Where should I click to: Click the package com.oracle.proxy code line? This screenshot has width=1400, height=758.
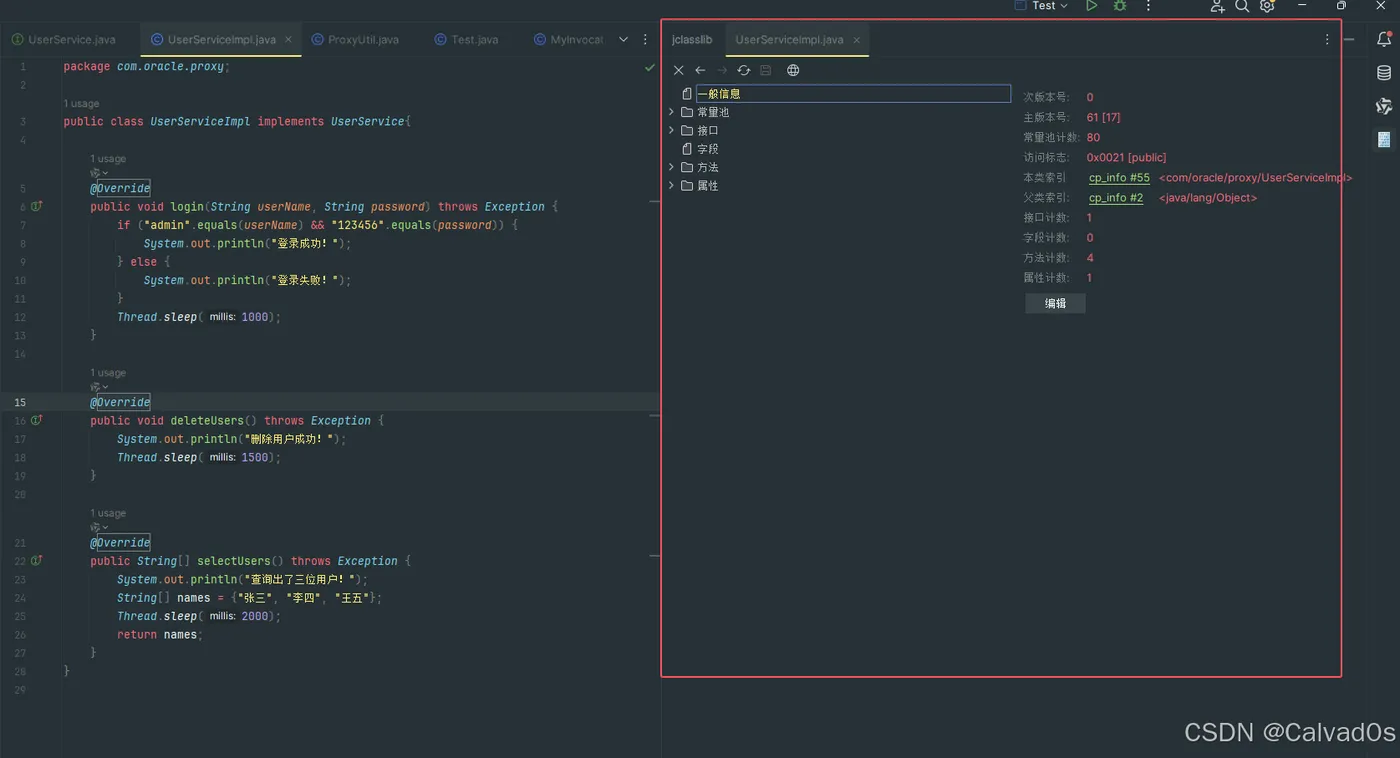point(147,66)
